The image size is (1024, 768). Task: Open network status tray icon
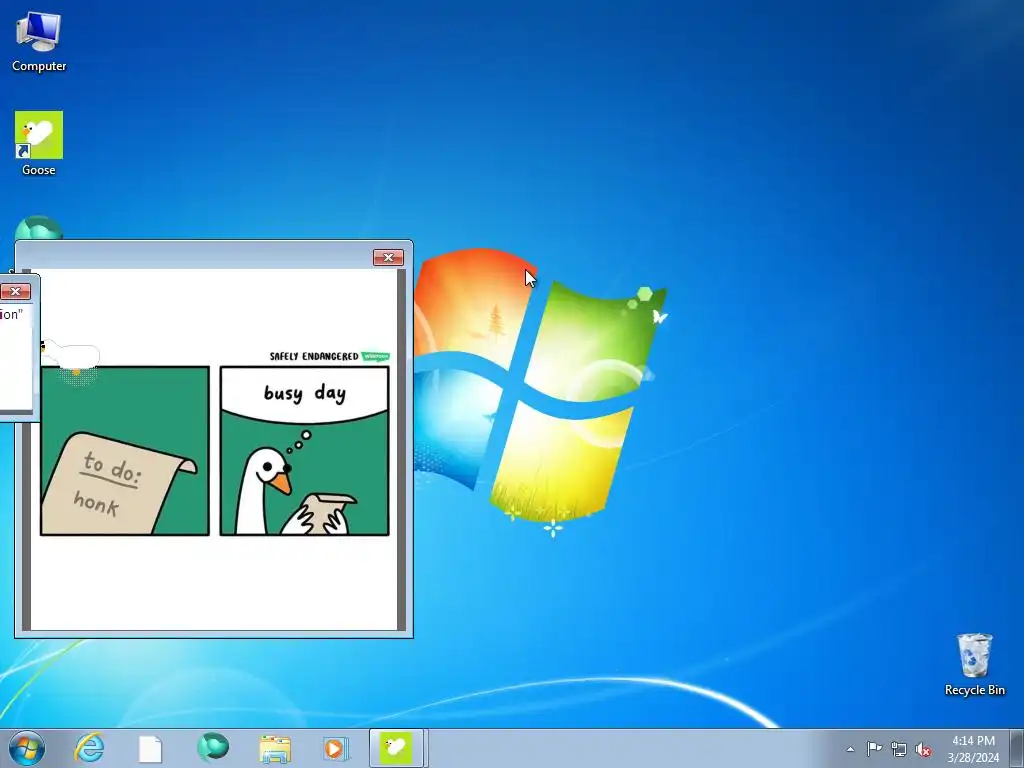(x=899, y=749)
